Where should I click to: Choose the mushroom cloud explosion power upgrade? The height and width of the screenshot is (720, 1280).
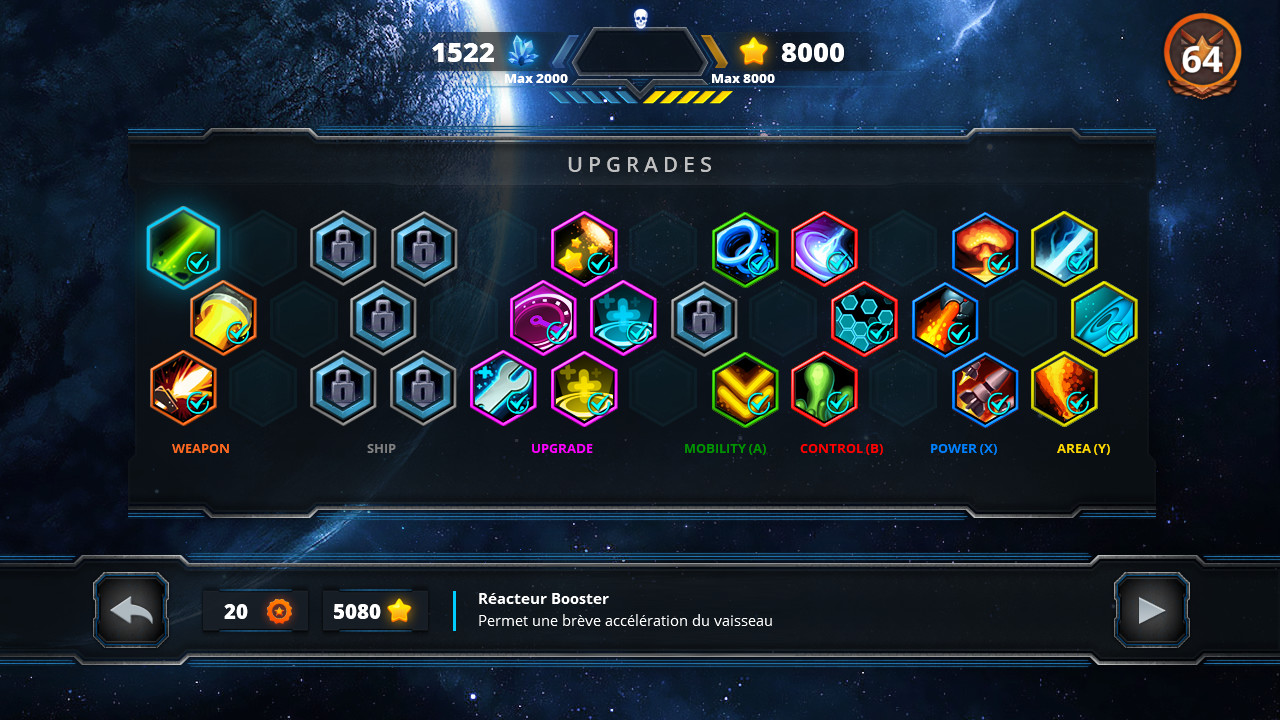click(985, 249)
